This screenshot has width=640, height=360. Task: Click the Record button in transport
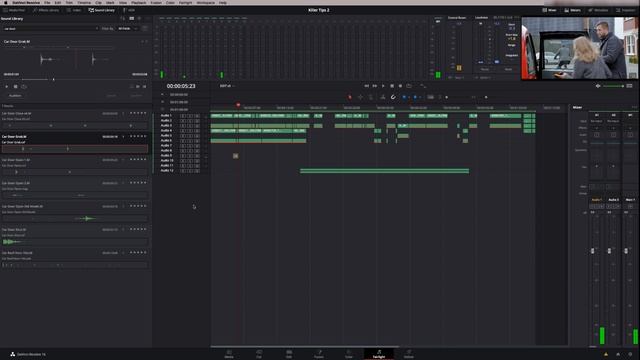[400, 86]
